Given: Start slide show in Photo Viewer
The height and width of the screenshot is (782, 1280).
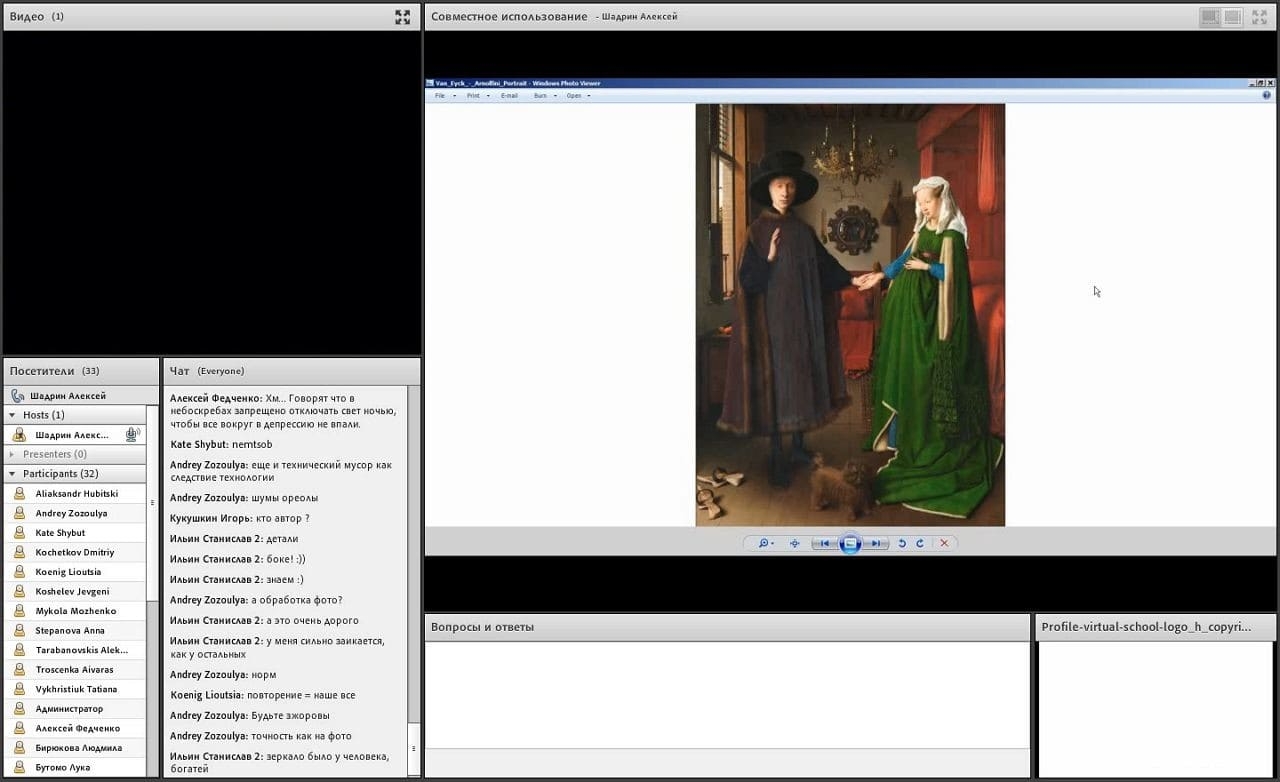Looking at the screenshot, I should point(850,543).
